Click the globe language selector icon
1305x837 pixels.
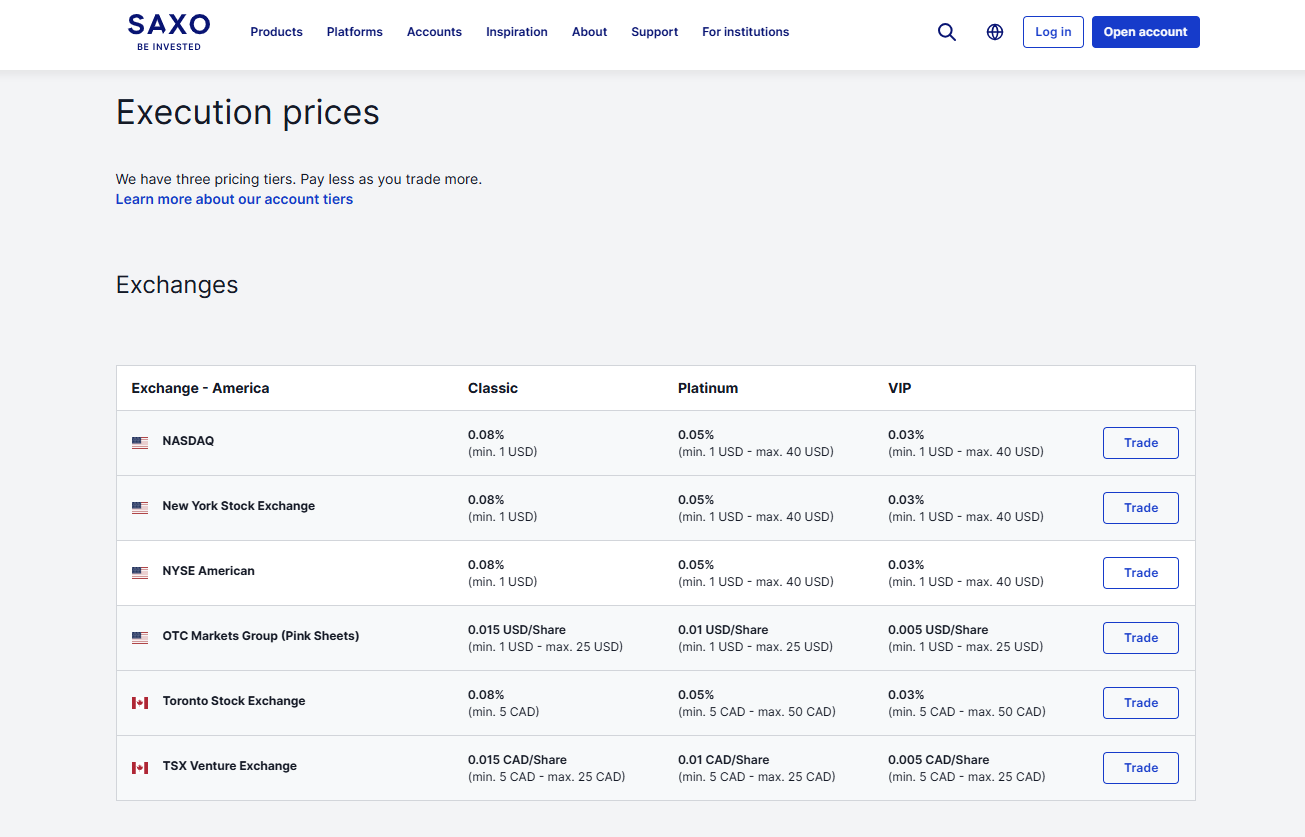[x=995, y=32]
